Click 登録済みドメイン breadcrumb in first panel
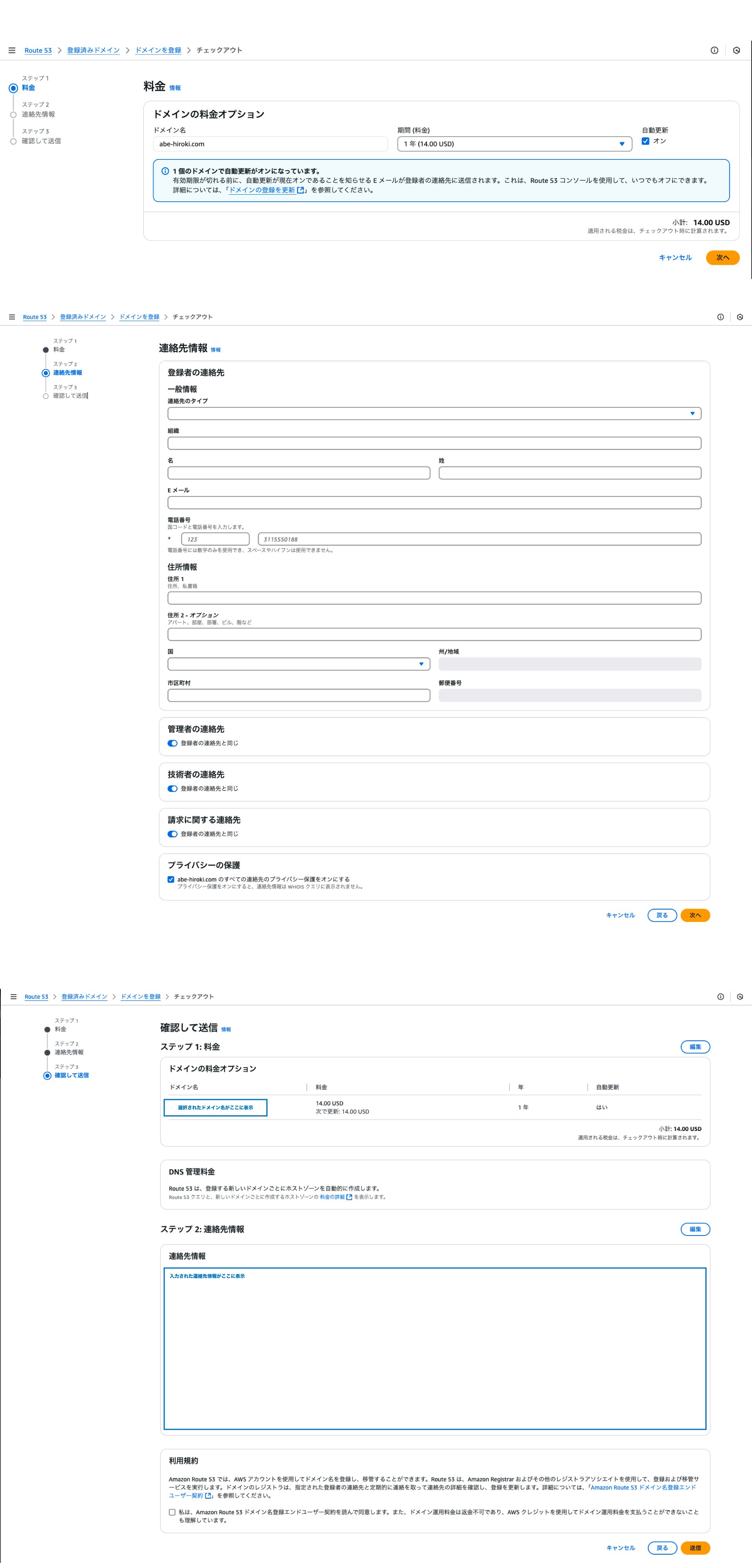Viewport: 752px width, 1568px height. click(x=93, y=51)
